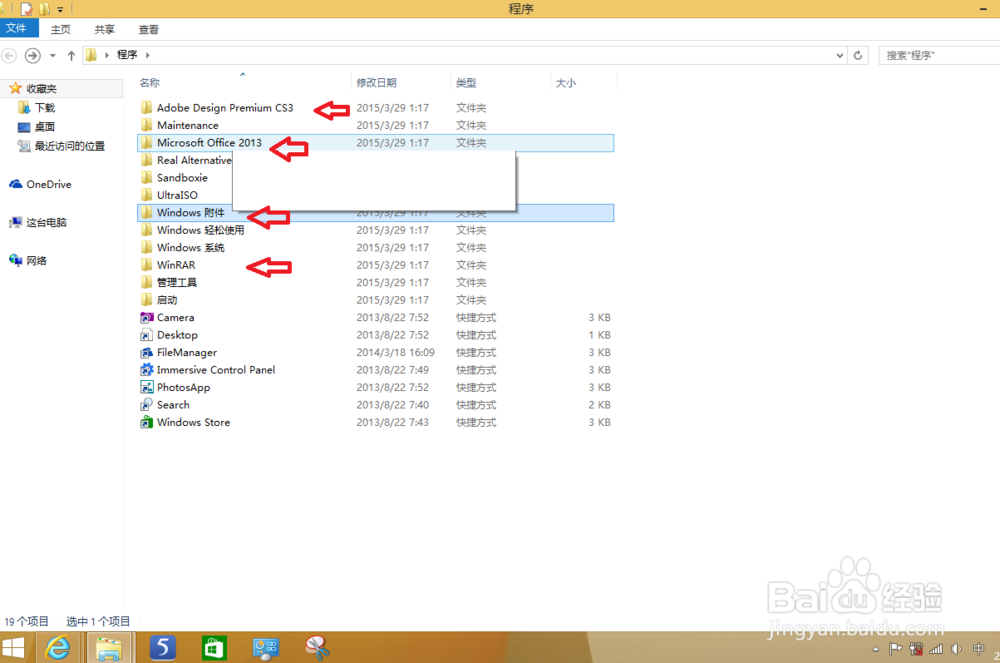Click the input method 中 tray indicator

tap(978, 649)
